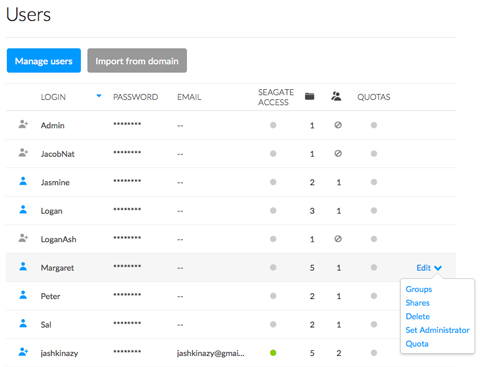The image size is (480, 367).
Task: Click the LoganAsh login name
Action: click(58, 239)
